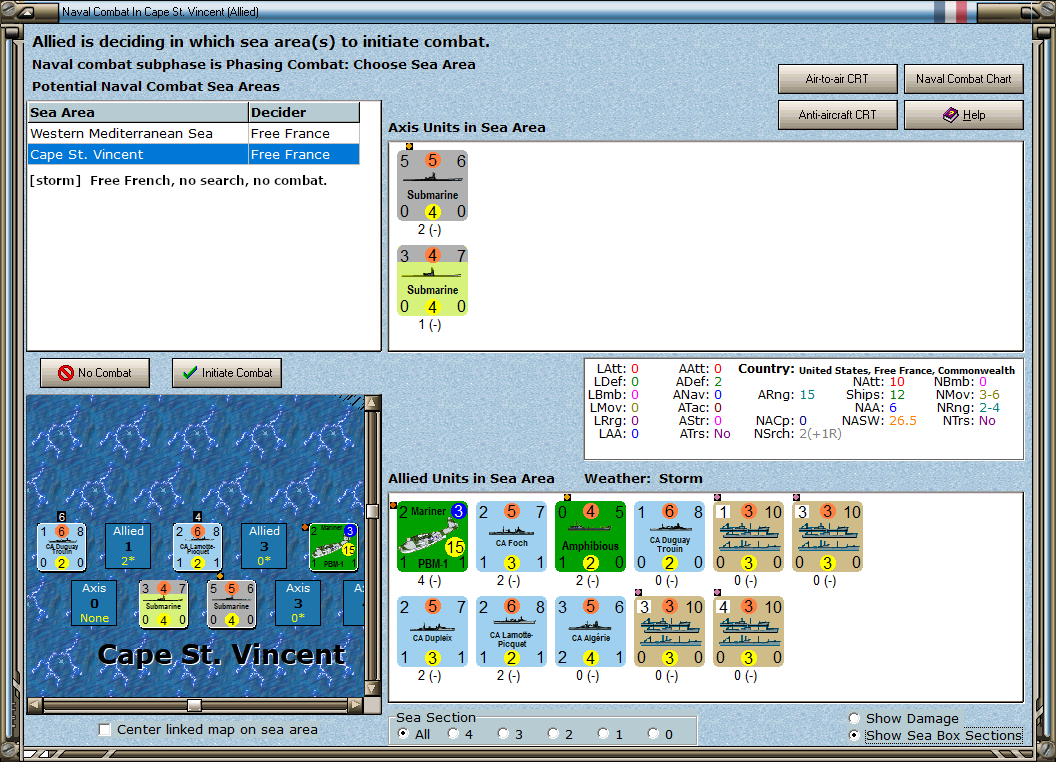Select Western Mediterranean Sea row
1056x762 pixels.
(194, 133)
